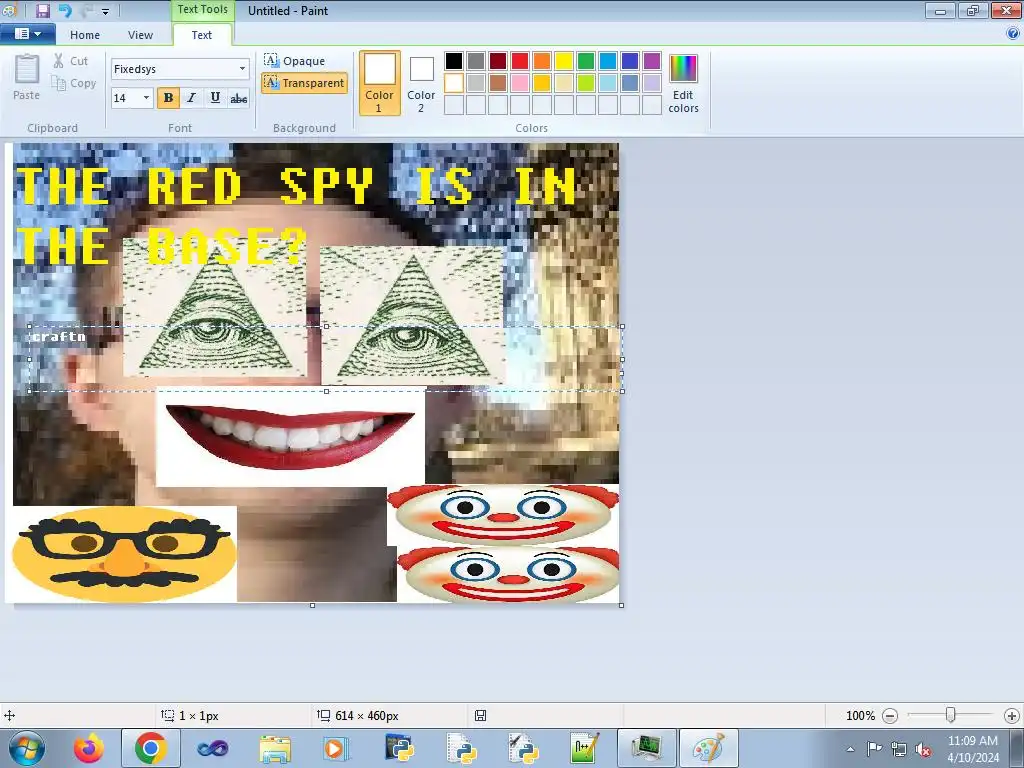Select Transparent background option
Image resolution: width=1024 pixels, height=768 pixels.
click(x=304, y=83)
